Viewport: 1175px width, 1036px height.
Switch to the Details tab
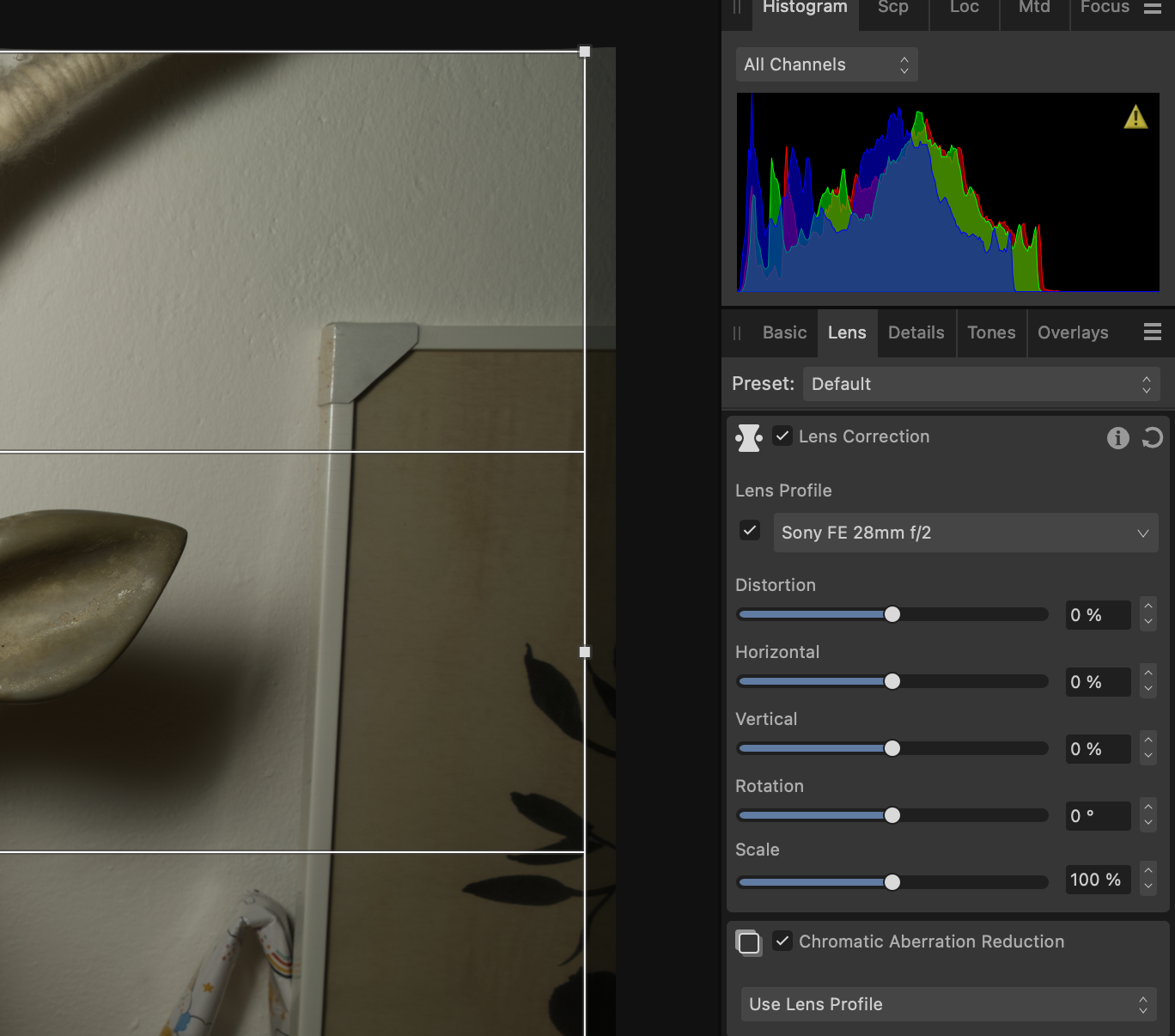[916, 332]
